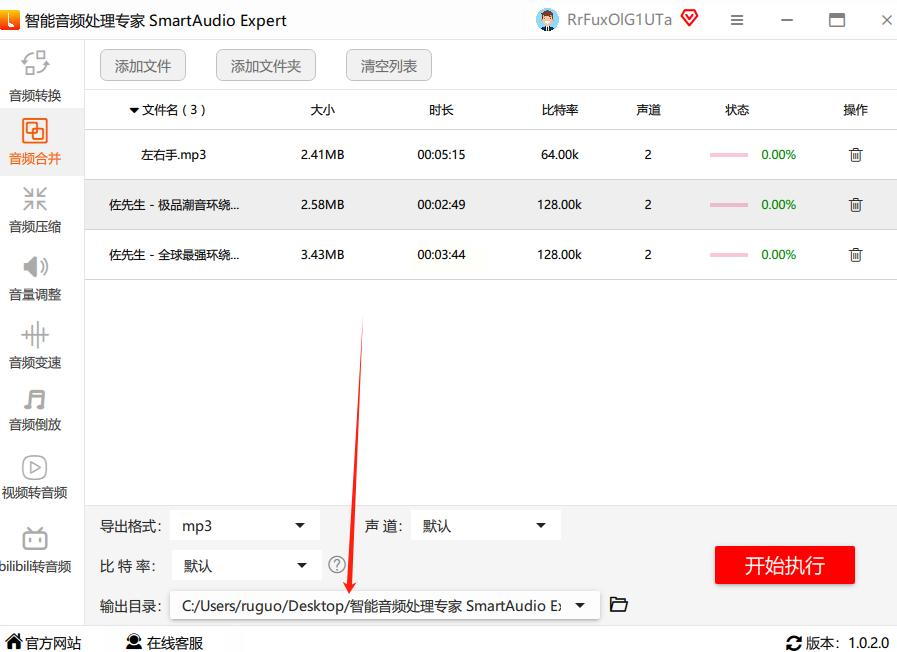
Task: Click the 添加文件 button
Action: (143, 66)
